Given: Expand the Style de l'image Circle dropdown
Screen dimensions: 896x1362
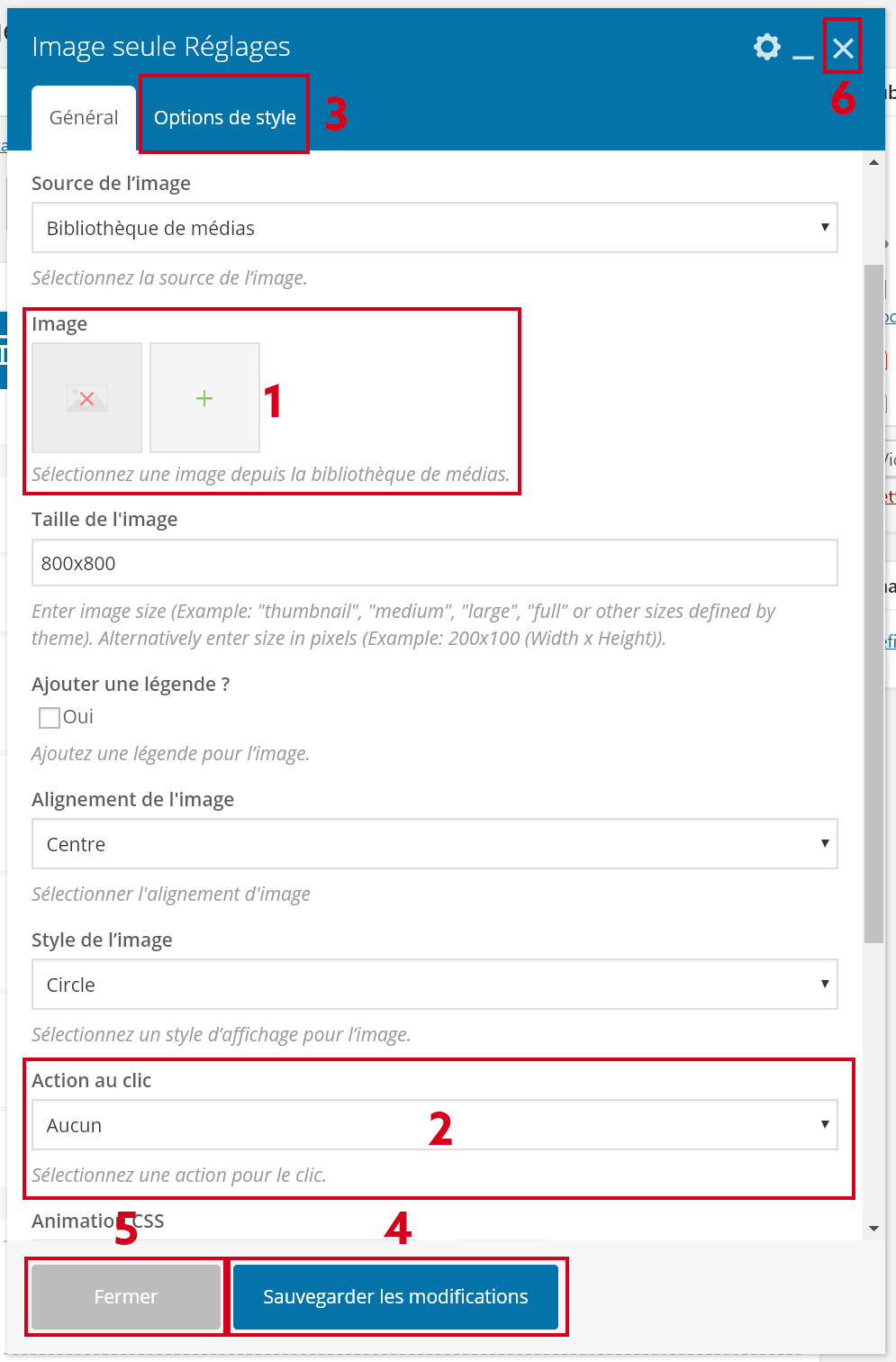Looking at the screenshot, I should (434, 985).
